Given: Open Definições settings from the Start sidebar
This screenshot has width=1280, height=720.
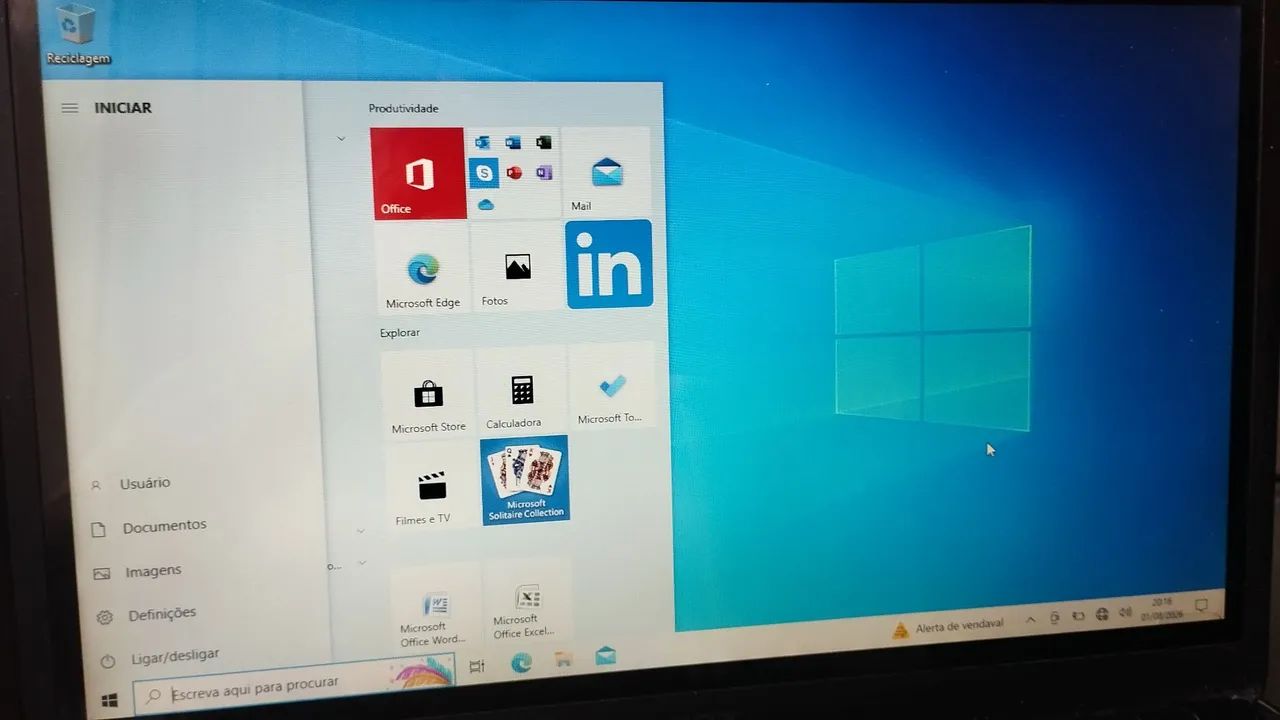Looking at the screenshot, I should click(x=146, y=615).
